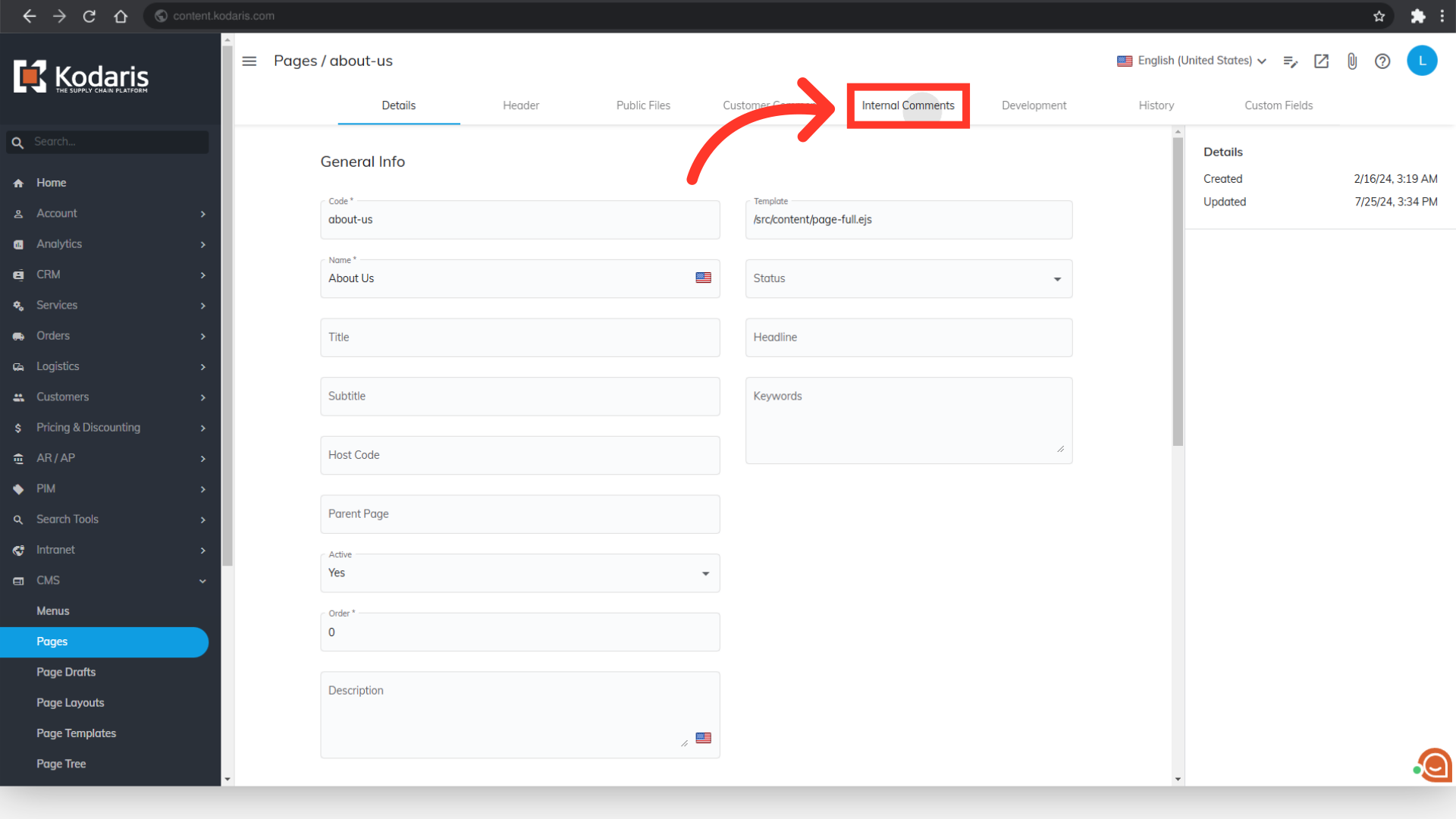
Task: Open the chat support widget icon
Action: coord(1435,766)
